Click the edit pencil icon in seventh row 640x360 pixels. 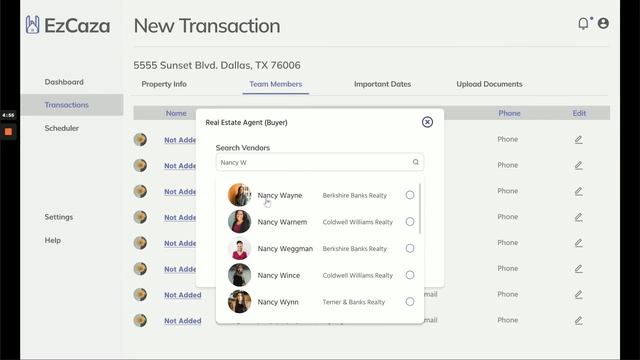point(578,294)
